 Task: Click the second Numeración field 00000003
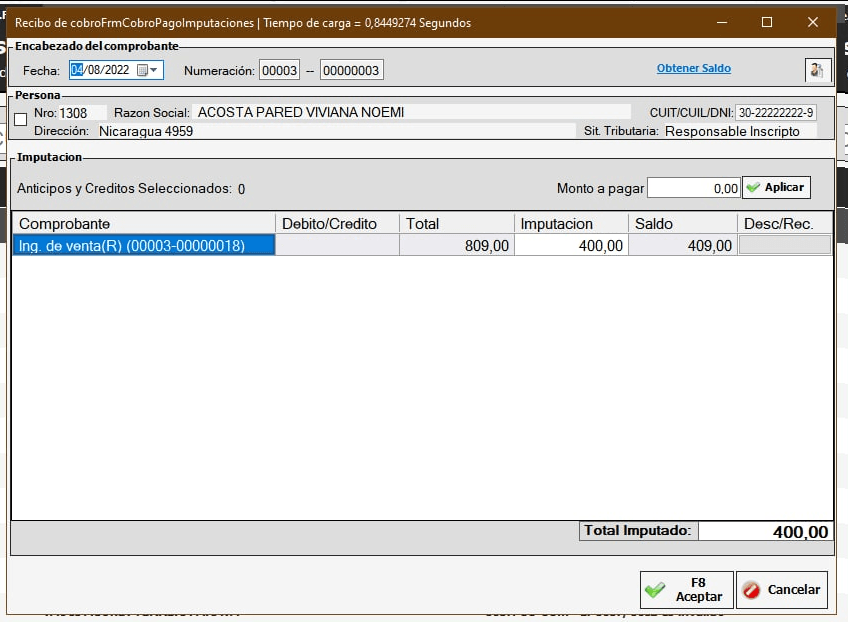[350, 70]
